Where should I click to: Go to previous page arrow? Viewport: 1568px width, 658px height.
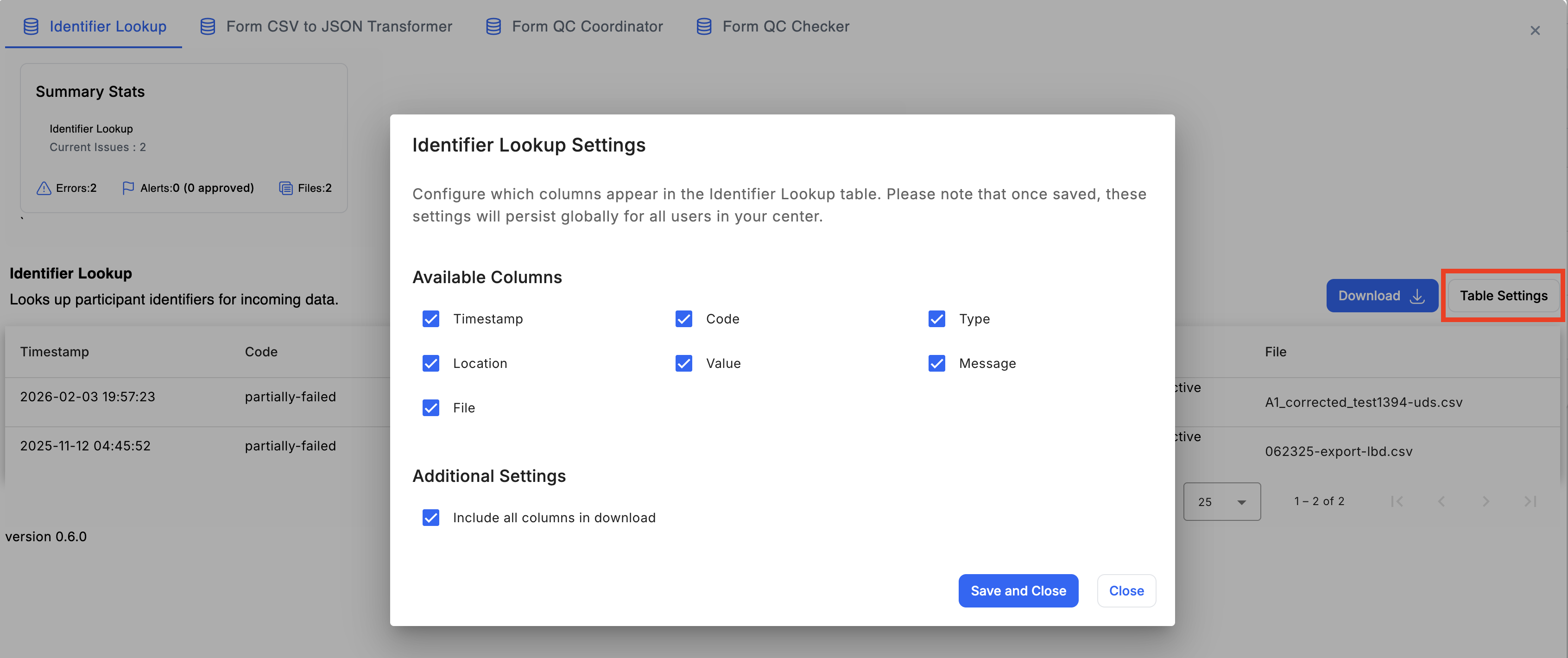(1442, 501)
